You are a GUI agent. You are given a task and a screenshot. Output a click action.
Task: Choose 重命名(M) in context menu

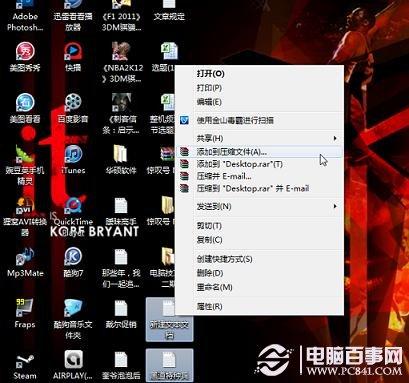[259, 287]
